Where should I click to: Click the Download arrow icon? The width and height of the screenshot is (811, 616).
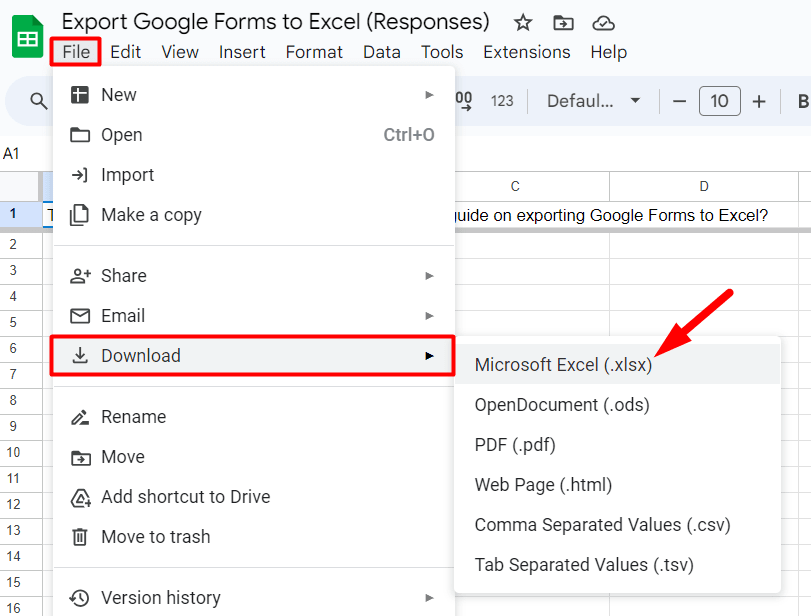[x=80, y=356]
